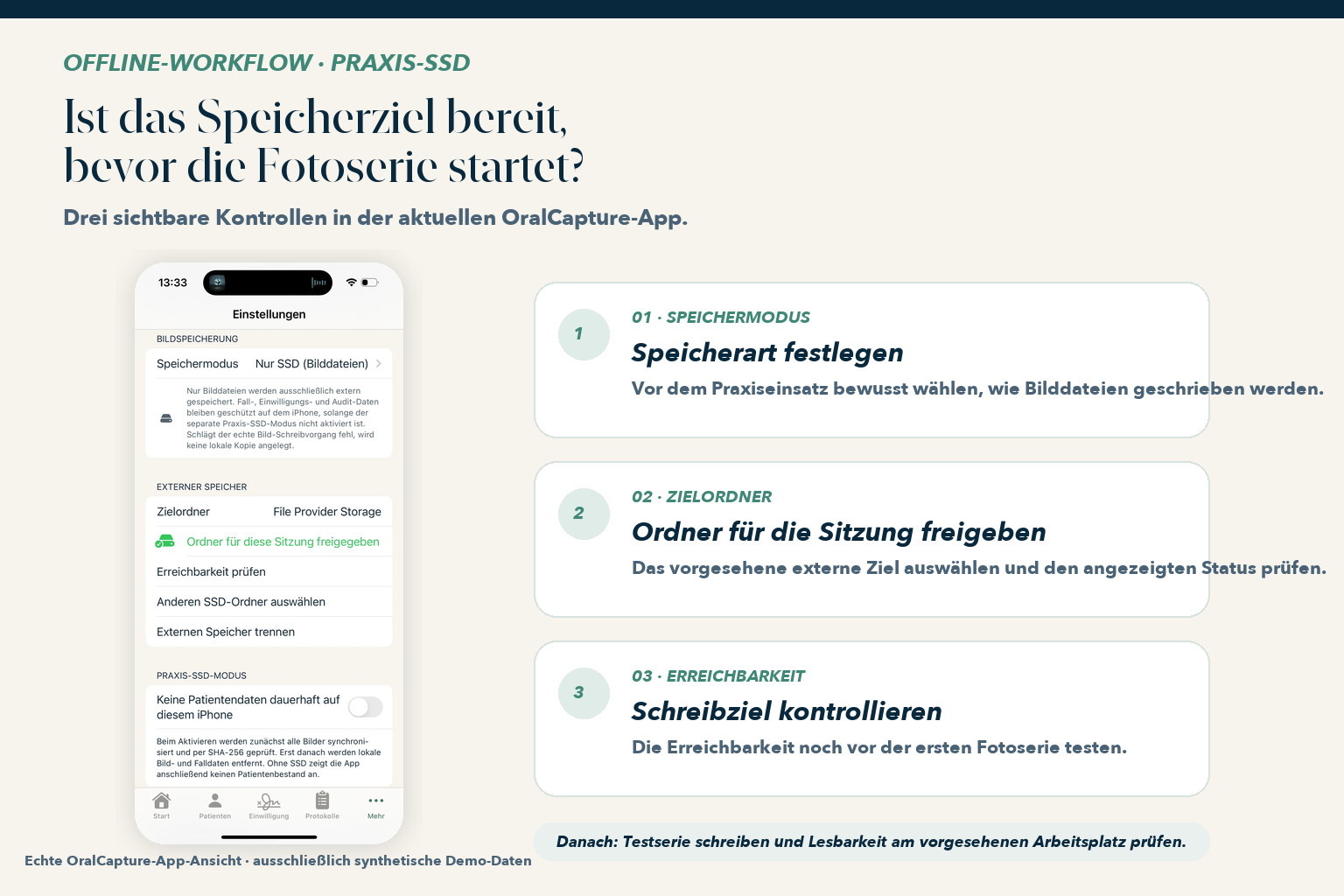Toggle Keine Patientendaten dauerhaft auf diesem iPhone
The height and width of the screenshot is (896, 1344).
coord(365,707)
